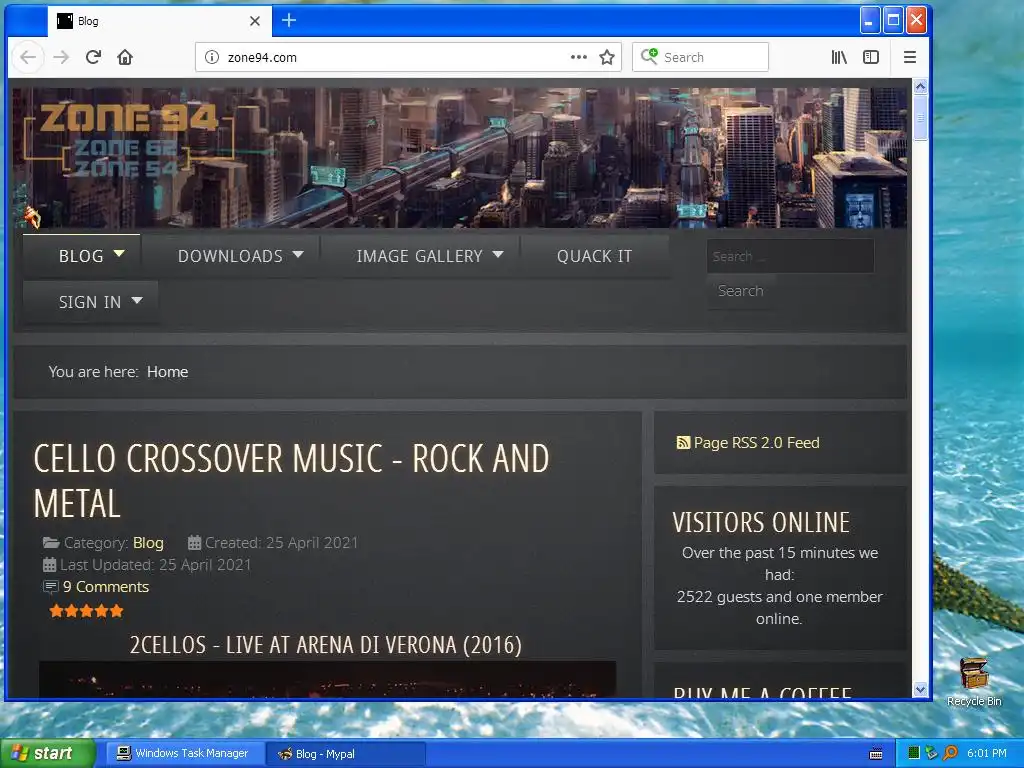Follow the Home breadcrumb link
This screenshot has width=1024, height=768.
click(x=167, y=372)
